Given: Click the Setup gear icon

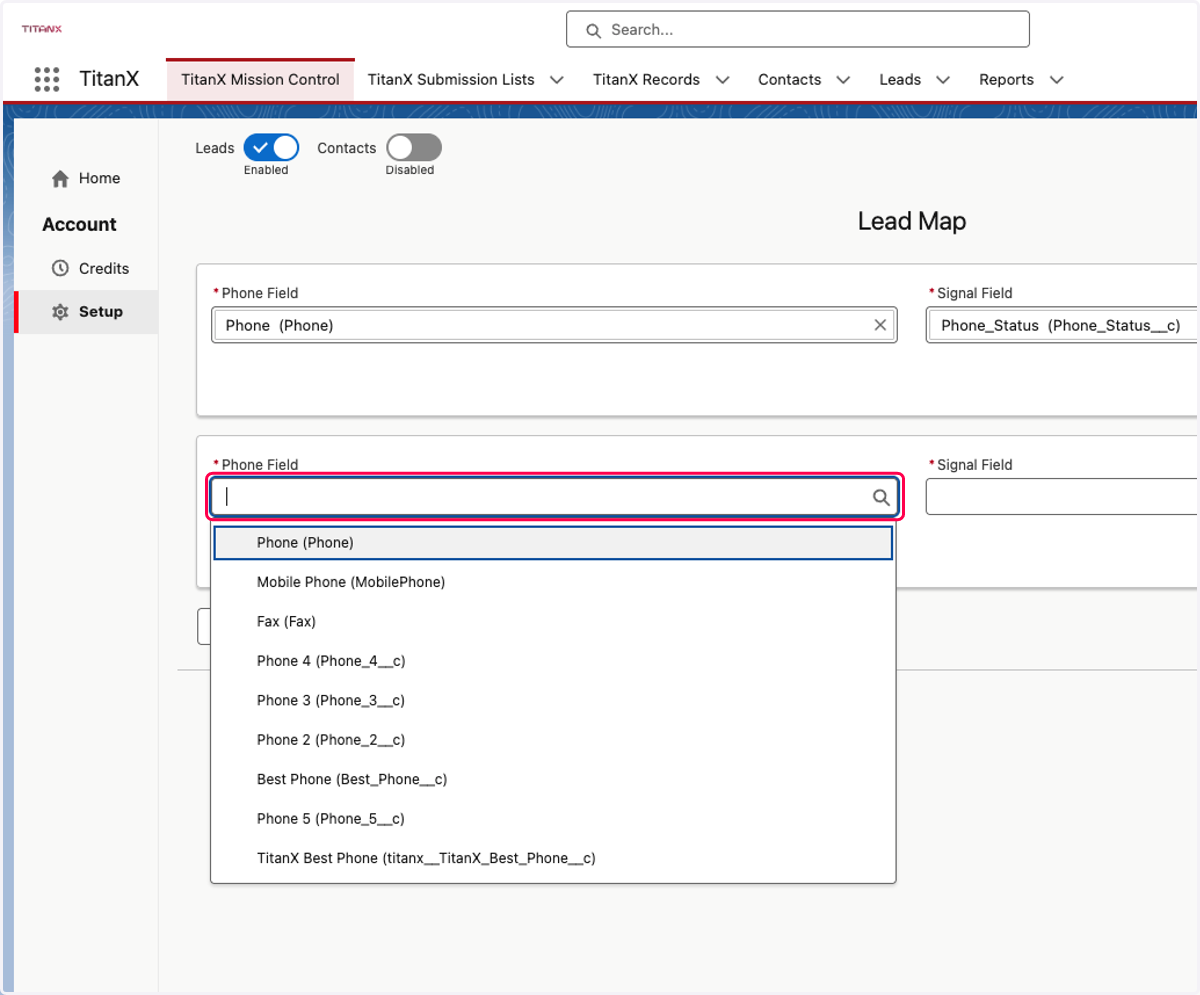Looking at the screenshot, I should (x=60, y=312).
